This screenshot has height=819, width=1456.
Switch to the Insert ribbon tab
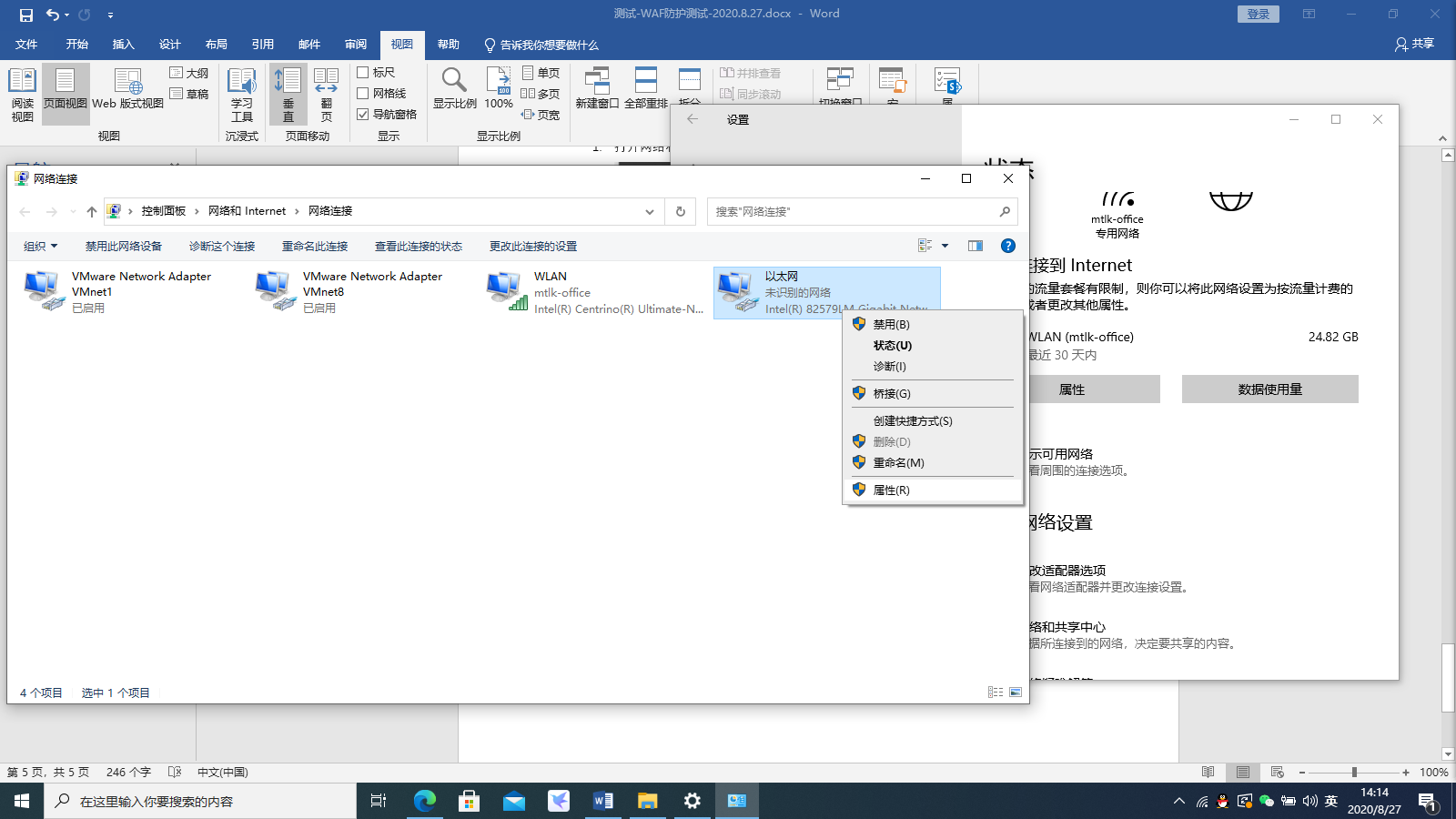pos(123,45)
